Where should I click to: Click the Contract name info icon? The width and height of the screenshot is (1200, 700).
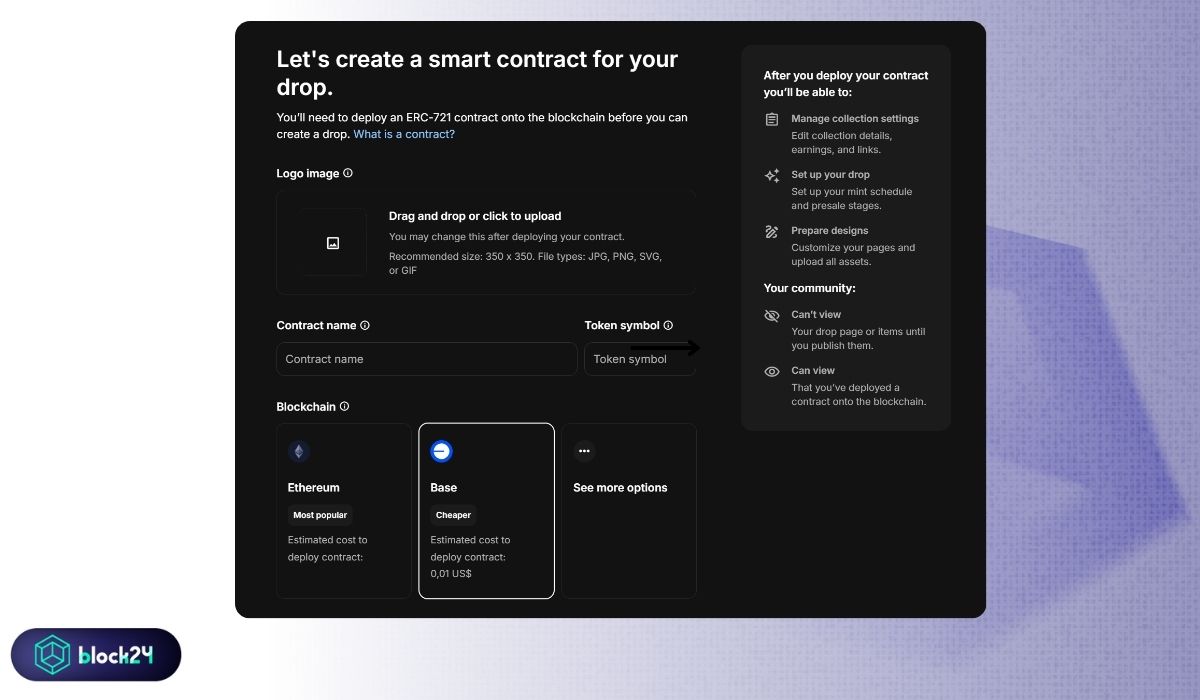coord(365,325)
